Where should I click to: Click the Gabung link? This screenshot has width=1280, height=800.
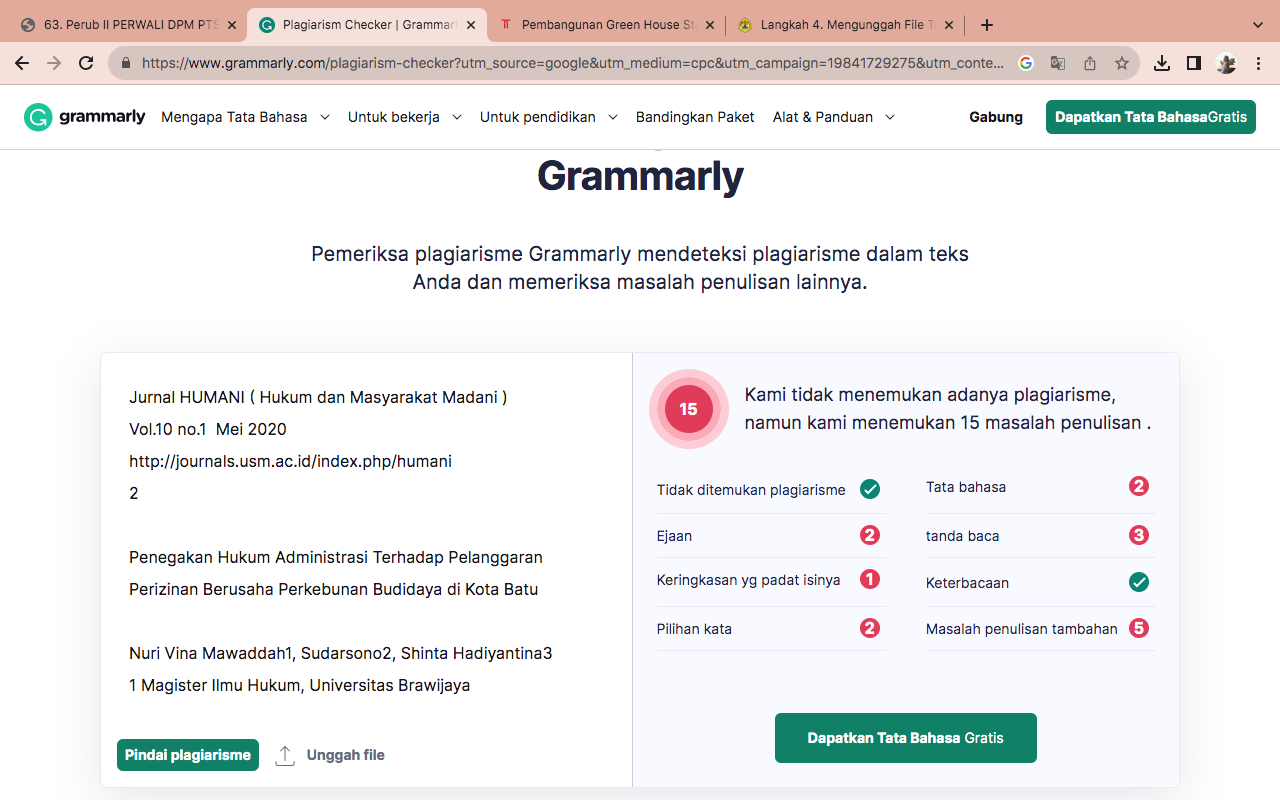tap(996, 117)
